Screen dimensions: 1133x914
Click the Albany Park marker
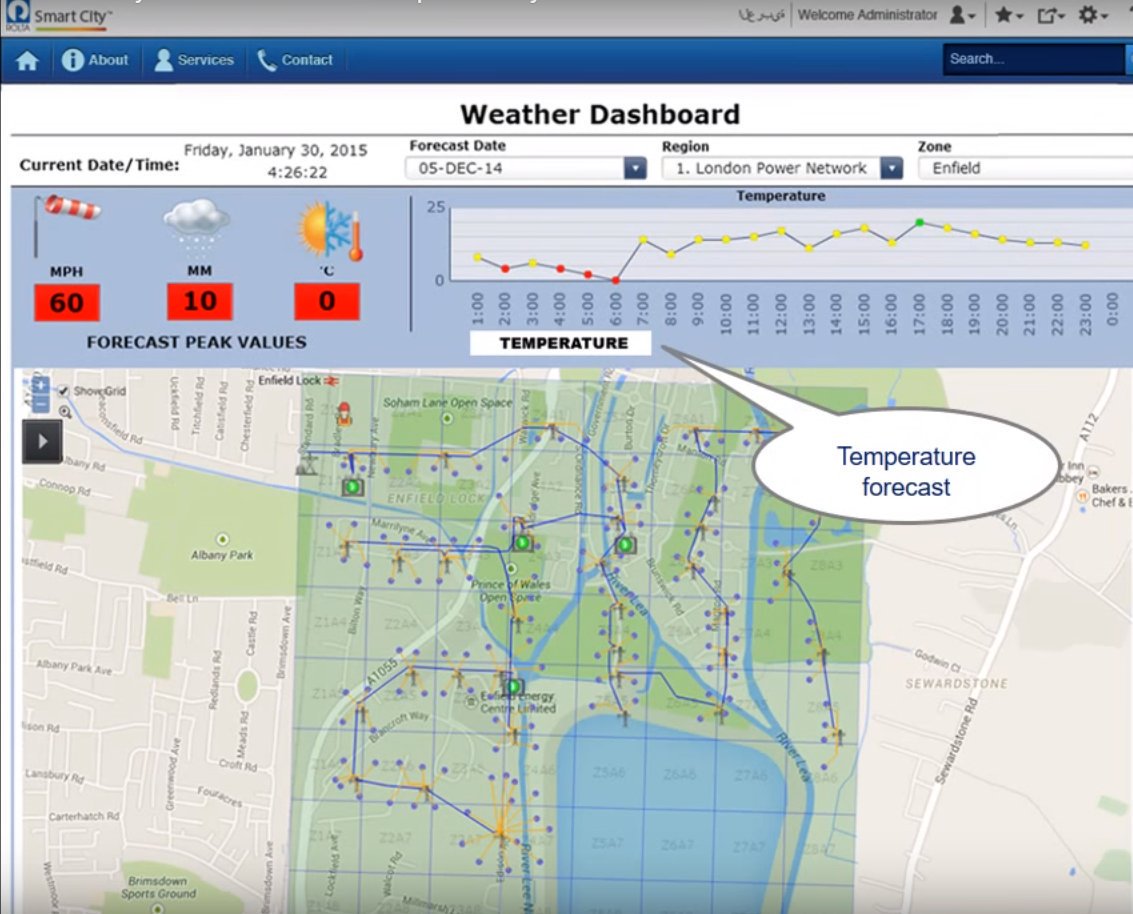[x=223, y=540]
